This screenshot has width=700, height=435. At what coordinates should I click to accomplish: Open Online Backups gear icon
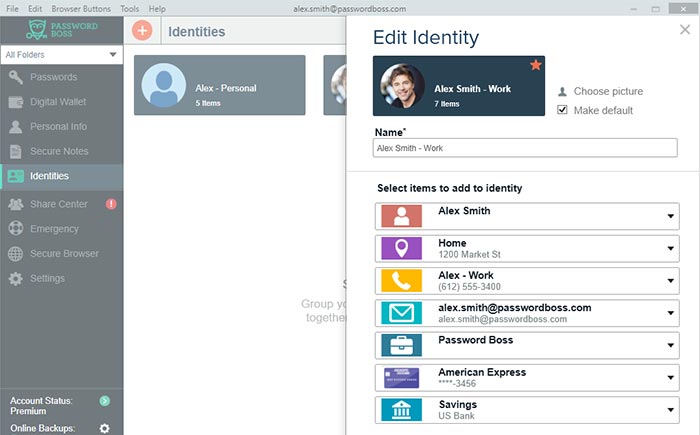(104, 428)
